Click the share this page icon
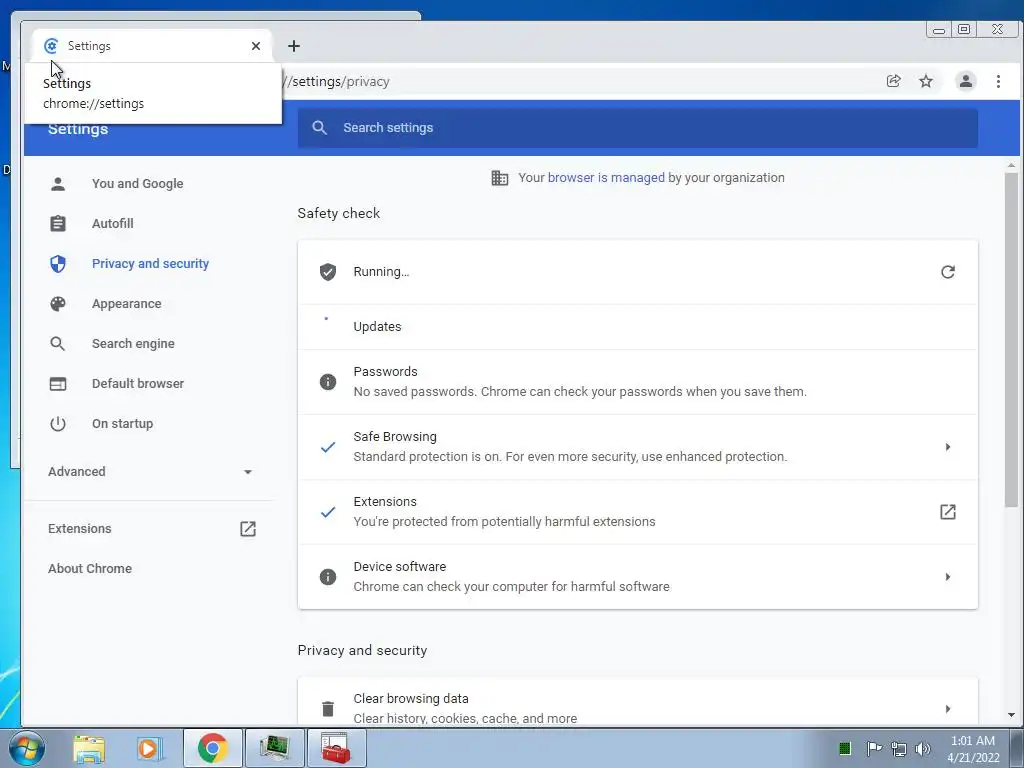Image resolution: width=1024 pixels, height=768 pixels. pyautogui.click(x=893, y=81)
